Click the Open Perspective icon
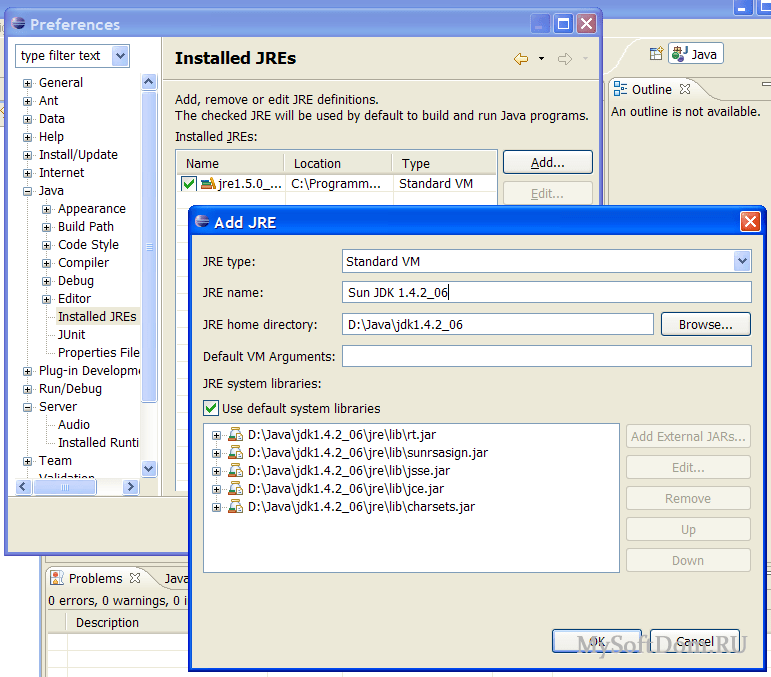771x677 pixels. (x=656, y=54)
